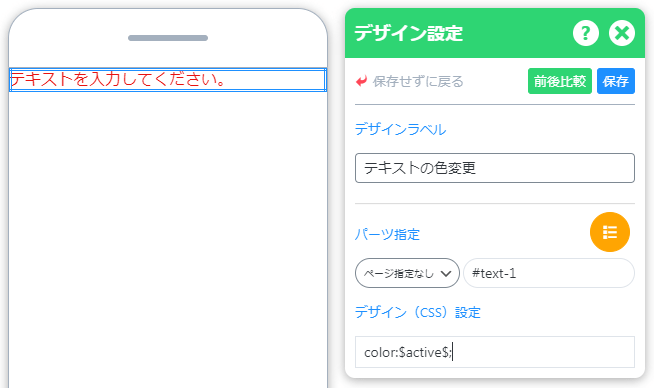The height and width of the screenshot is (388, 654).
Task: Click the パーツ指定 section heading
Action: pyautogui.click(x=387, y=234)
